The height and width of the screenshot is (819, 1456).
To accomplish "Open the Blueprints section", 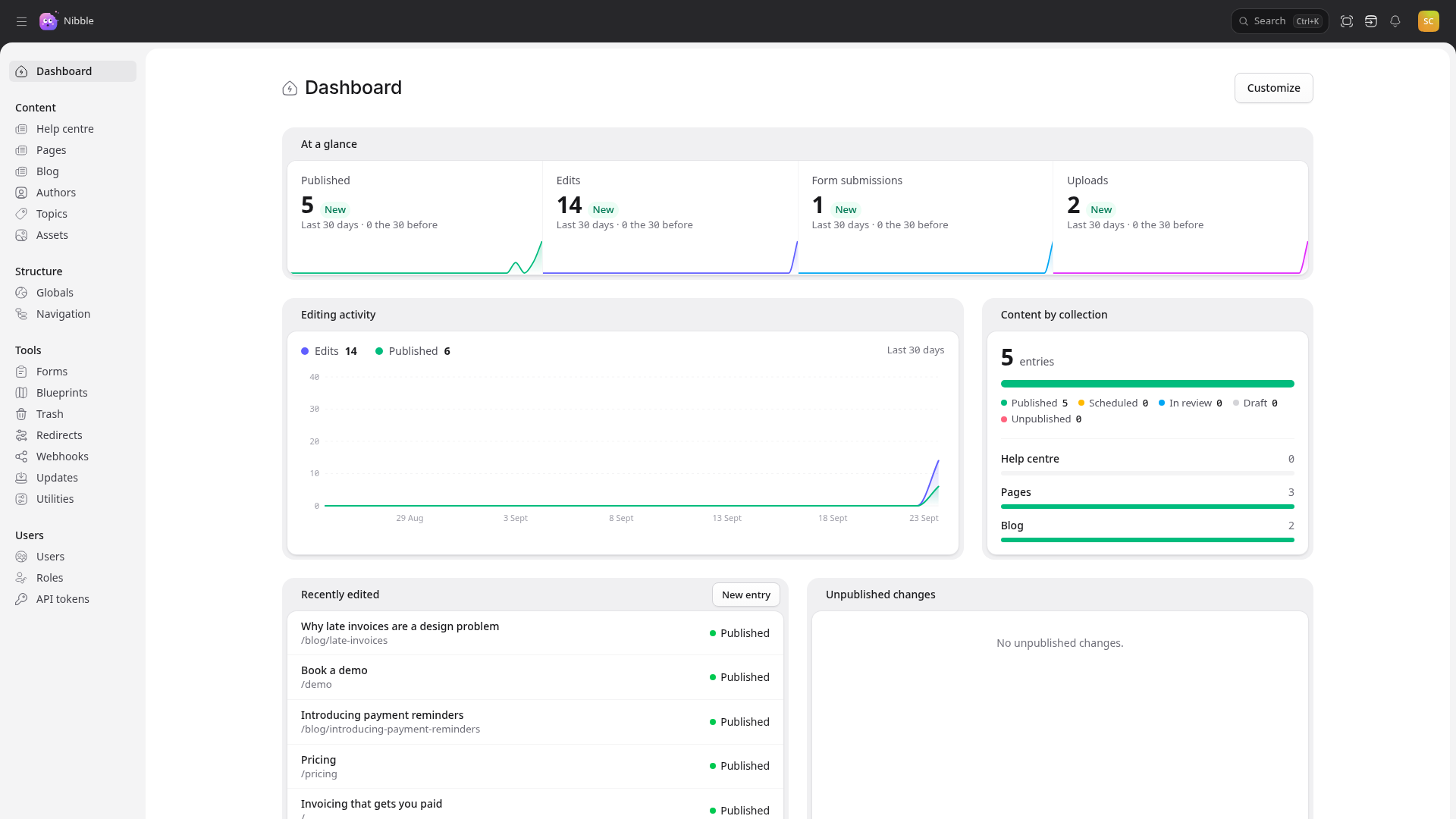I will coord(73,393).
